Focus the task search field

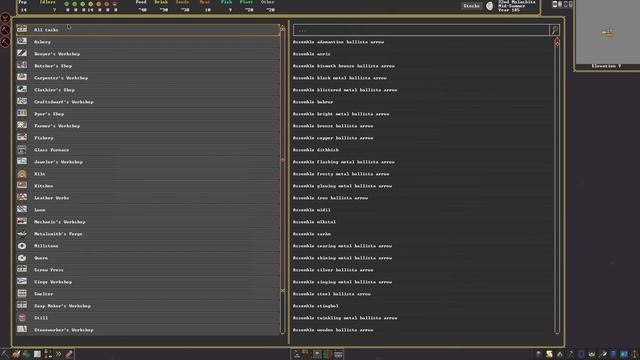coord(421,30)
